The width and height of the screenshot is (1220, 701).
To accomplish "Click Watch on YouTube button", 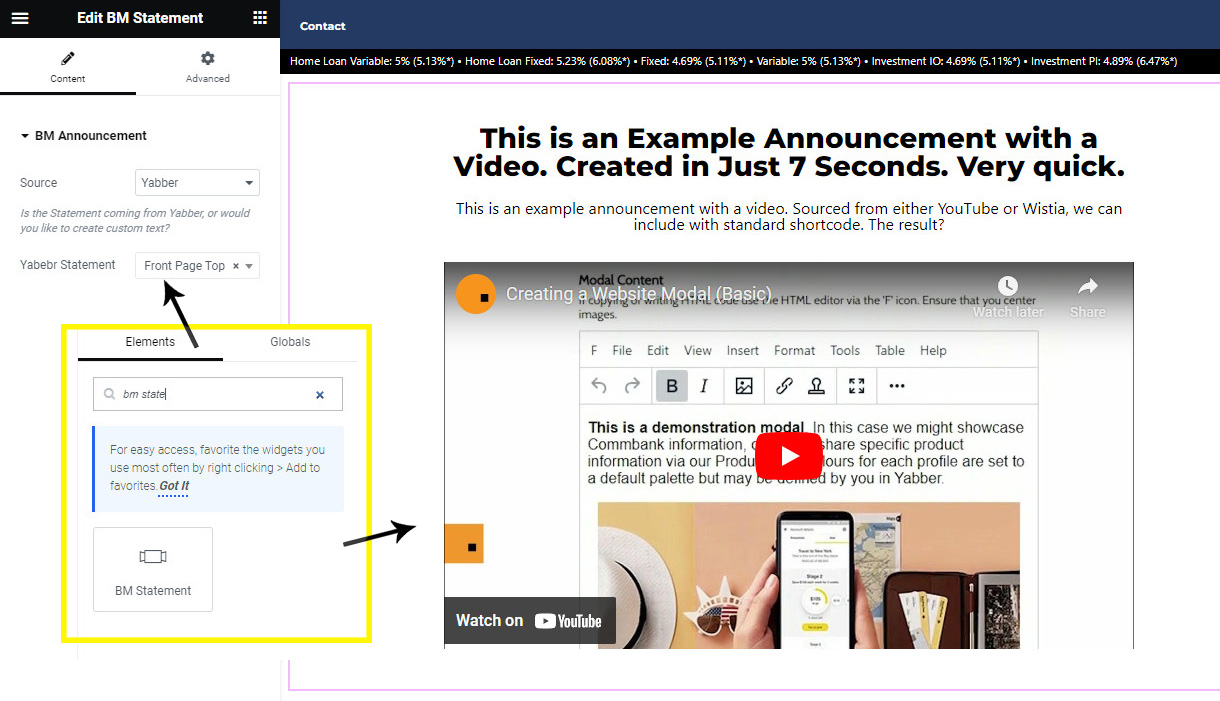I will pyautogui.click(x=530, y=620).
